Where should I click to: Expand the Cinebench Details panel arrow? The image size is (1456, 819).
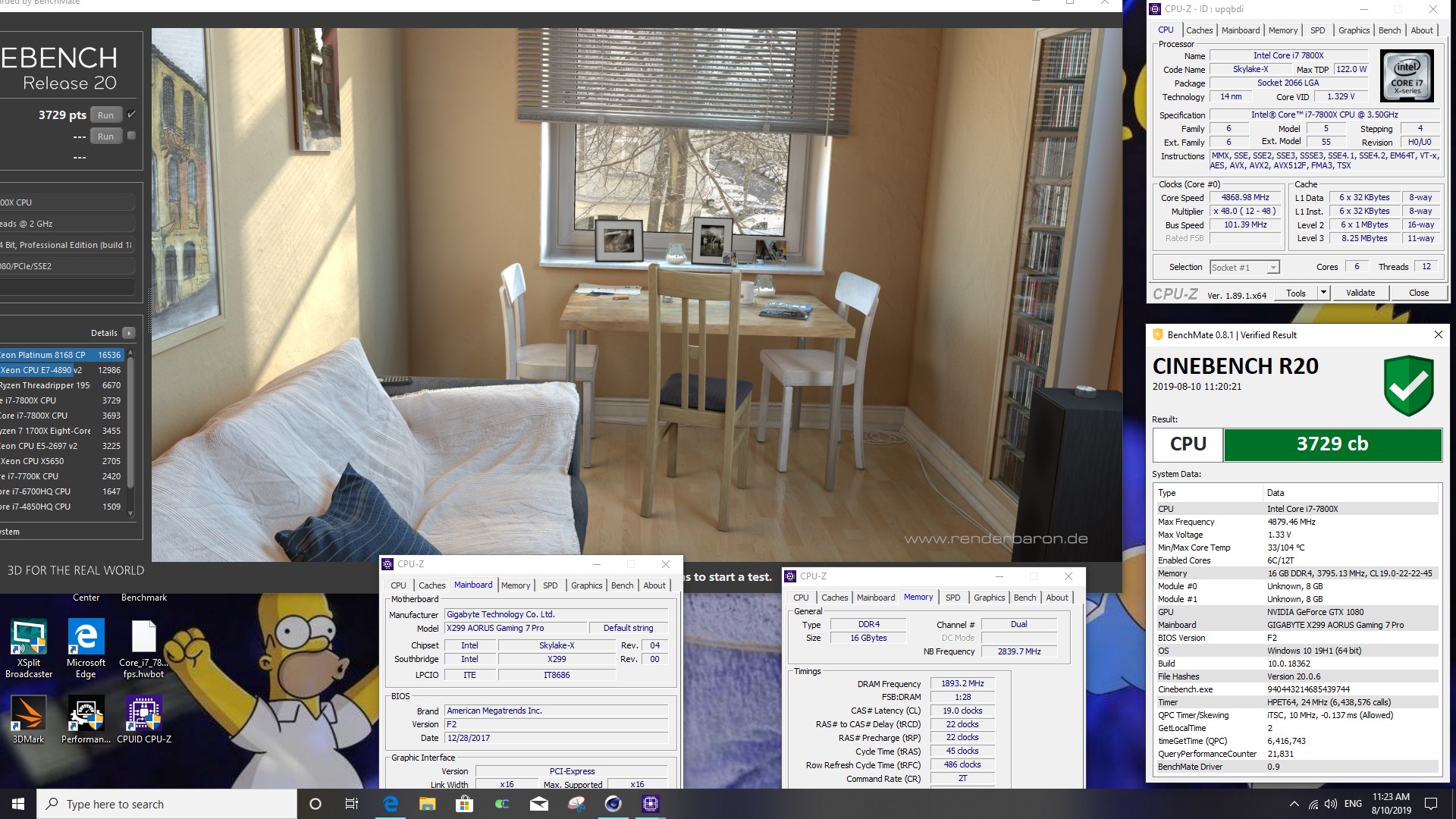pyautogui.click(x=129, y=333)
